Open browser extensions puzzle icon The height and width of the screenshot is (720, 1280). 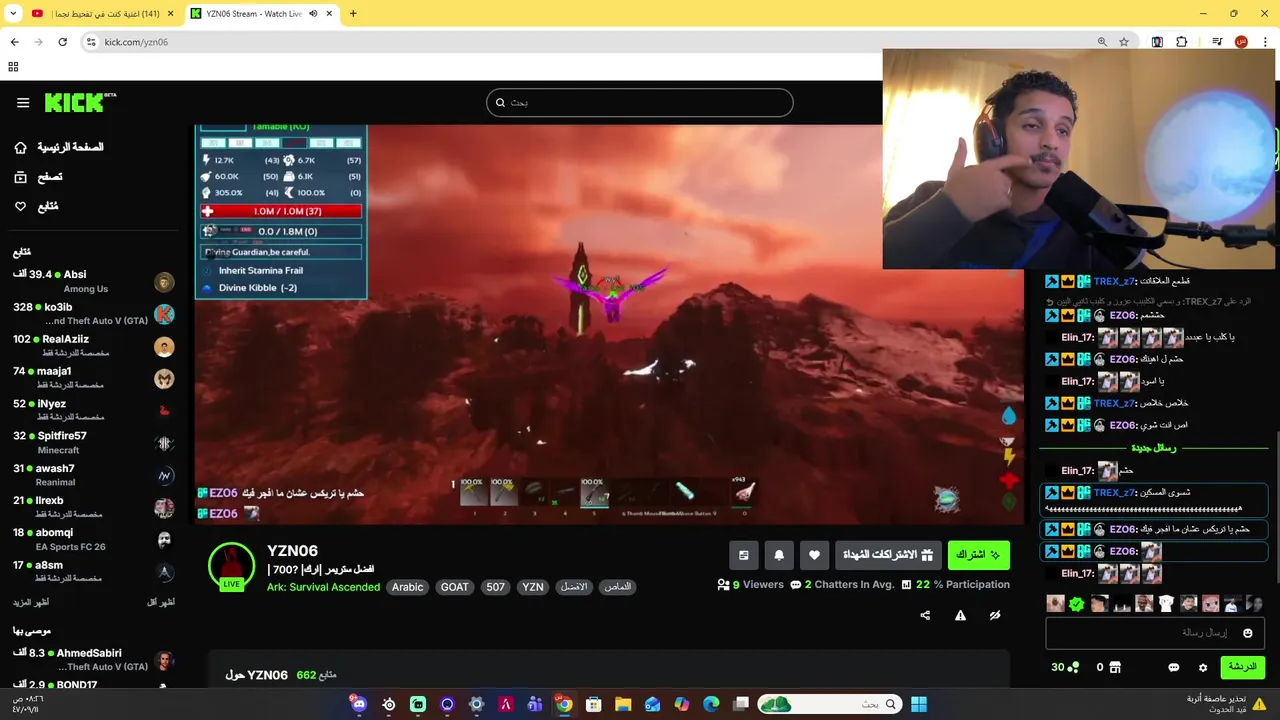pos(1182,42)
